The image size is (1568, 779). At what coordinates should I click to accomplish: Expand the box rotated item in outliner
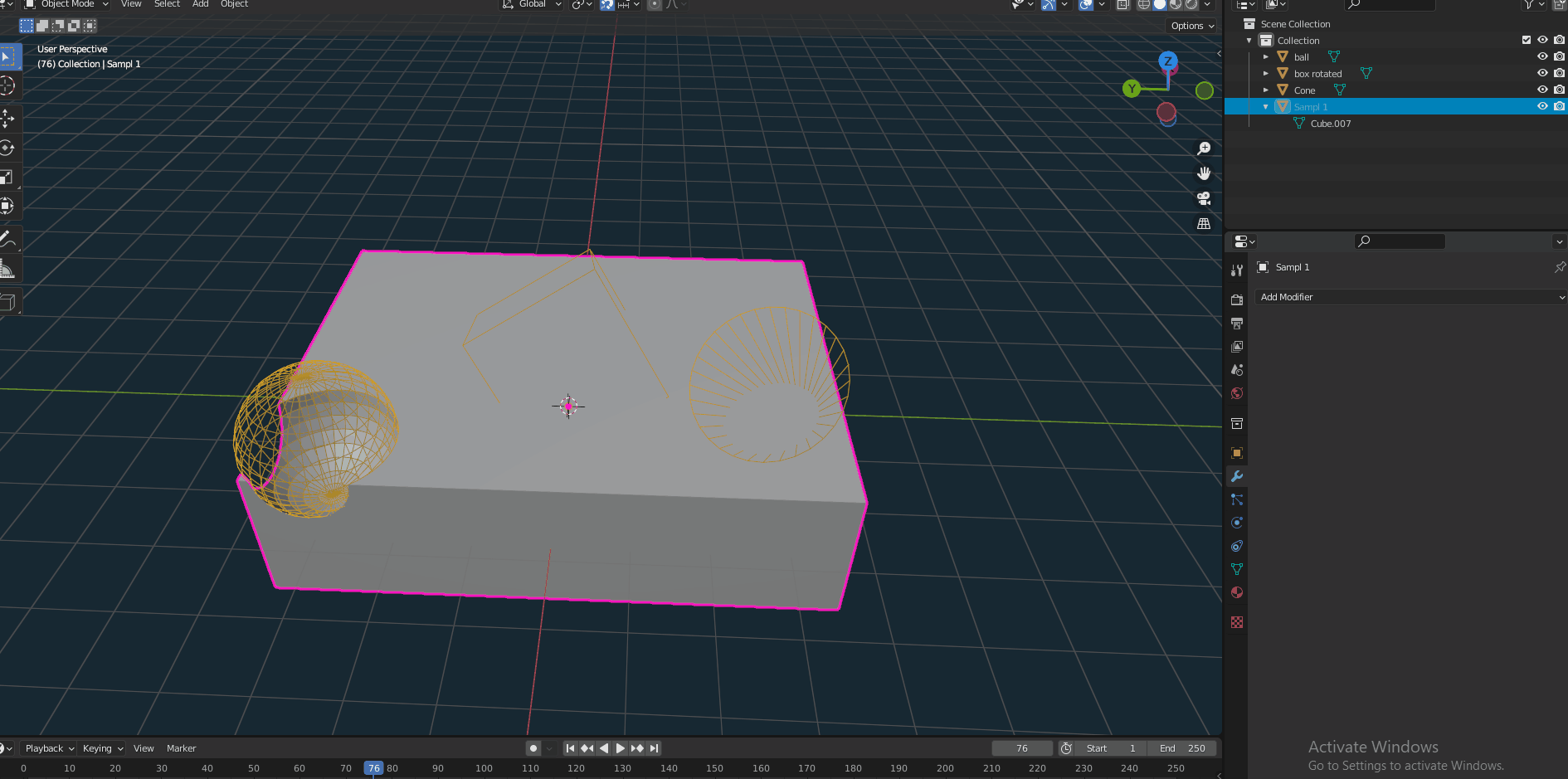tap(1265, 73)
